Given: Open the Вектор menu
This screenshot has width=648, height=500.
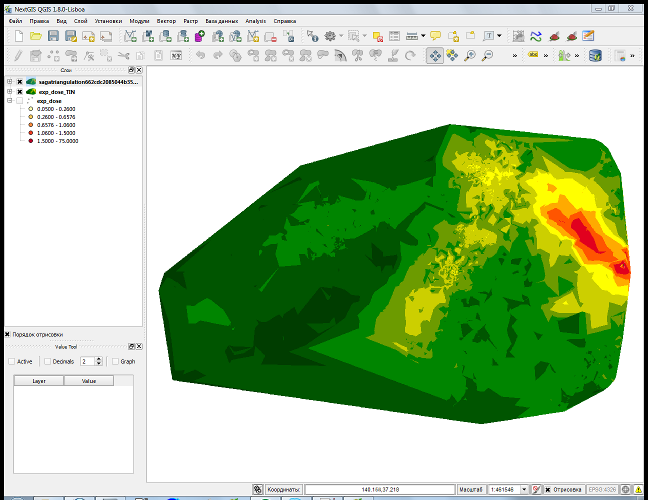Looking at the screenshot, I should click(x=166, y=21).
